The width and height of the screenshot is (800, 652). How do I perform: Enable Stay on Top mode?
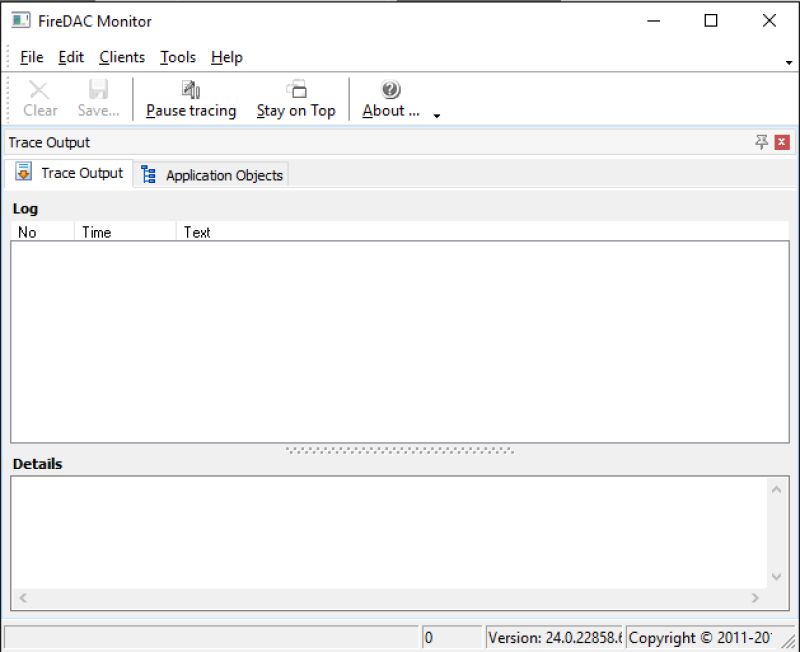click(x=295, y=98)
